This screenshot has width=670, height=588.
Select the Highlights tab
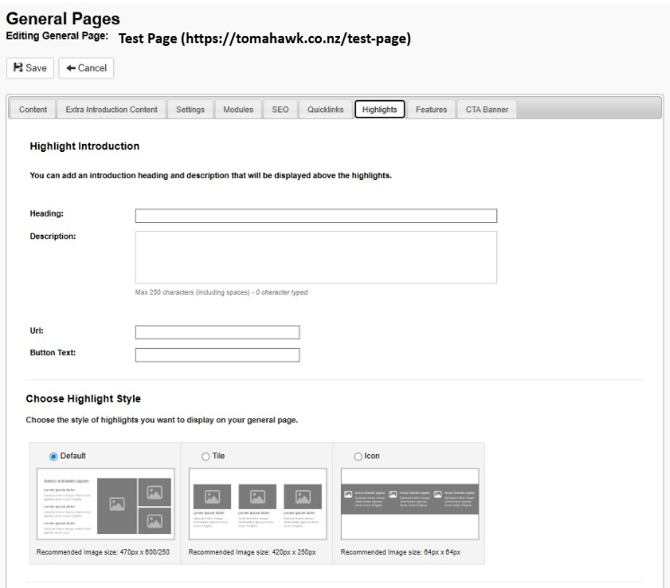point(379,109)
